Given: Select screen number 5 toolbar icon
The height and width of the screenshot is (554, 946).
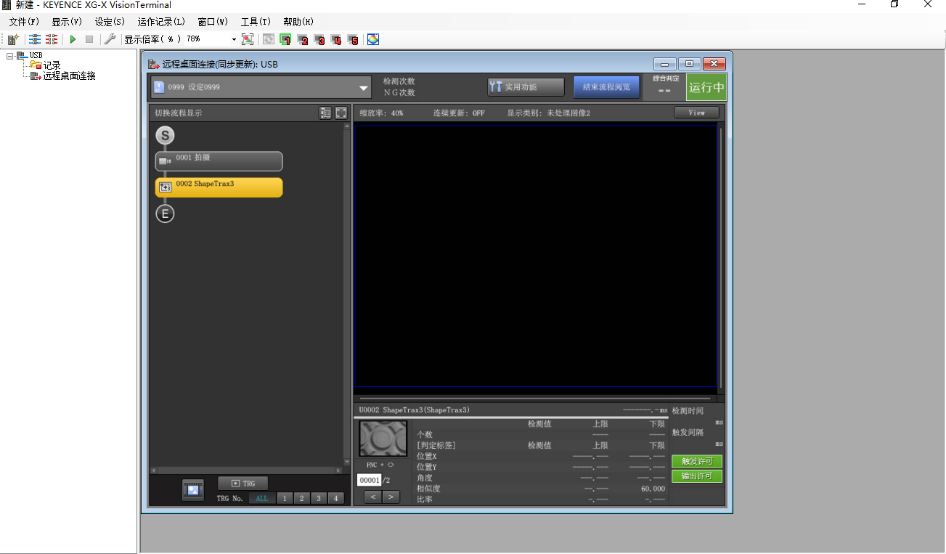Looking at the screenshot, I should [x=353, y=39].
